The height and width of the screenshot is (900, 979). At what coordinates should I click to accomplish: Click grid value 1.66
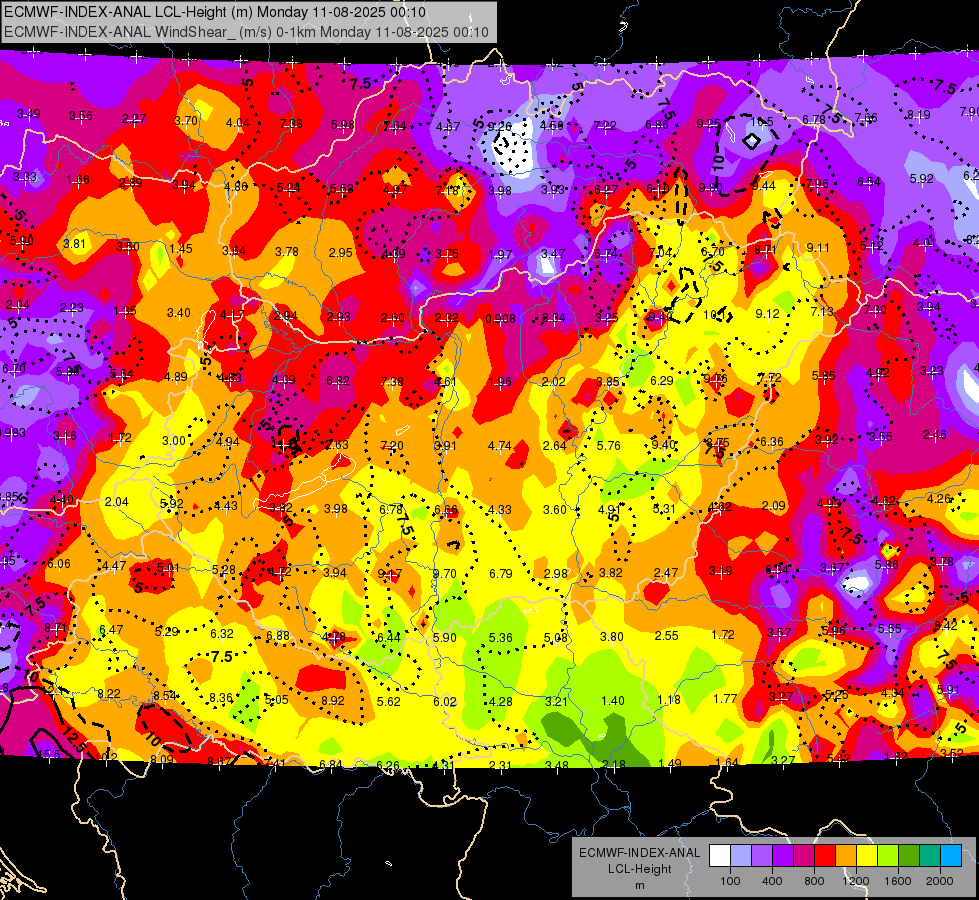(x=78, y=180)
